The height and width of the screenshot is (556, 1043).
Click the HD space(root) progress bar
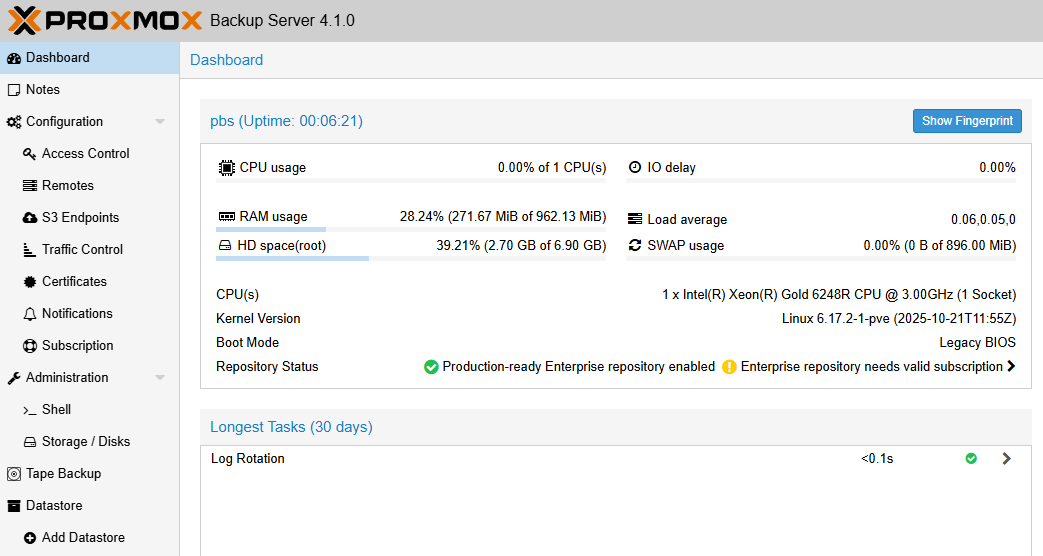pos(411,259)
